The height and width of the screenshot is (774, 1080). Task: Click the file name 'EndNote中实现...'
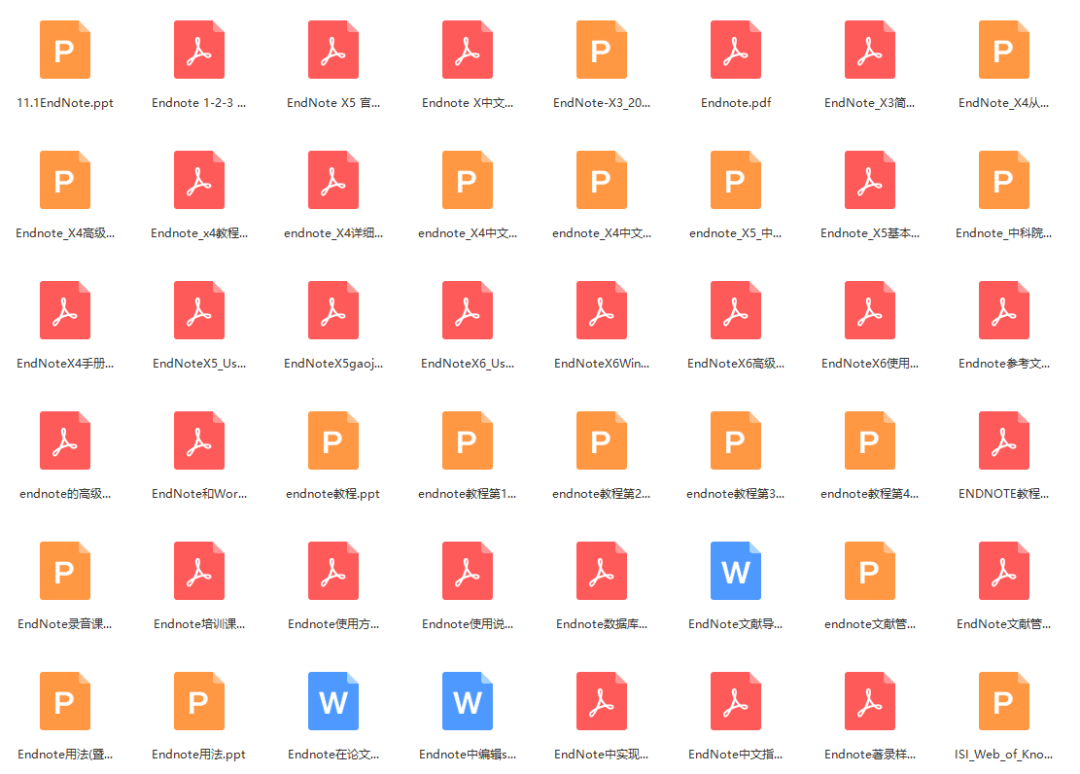pos(601,754)
